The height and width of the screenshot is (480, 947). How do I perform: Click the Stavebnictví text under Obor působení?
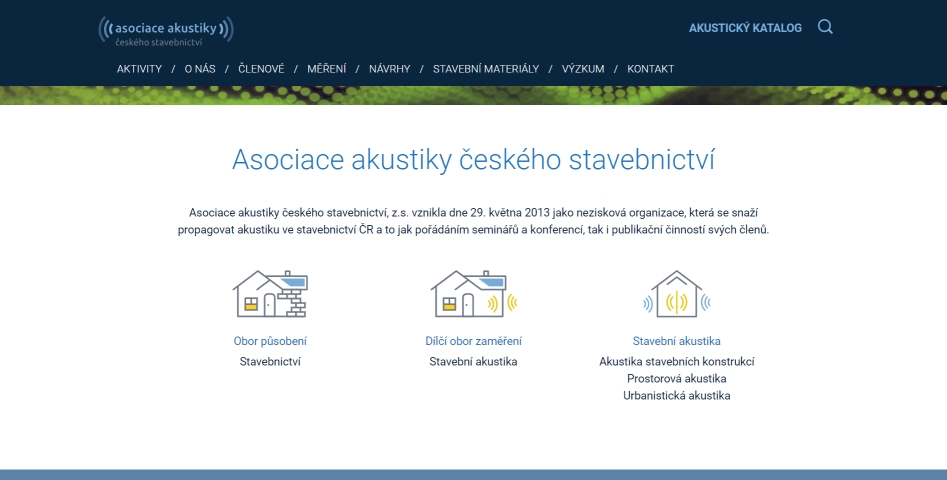270,362
